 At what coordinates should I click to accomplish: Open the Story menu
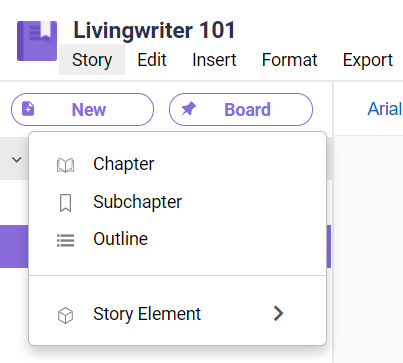(92, 60)
